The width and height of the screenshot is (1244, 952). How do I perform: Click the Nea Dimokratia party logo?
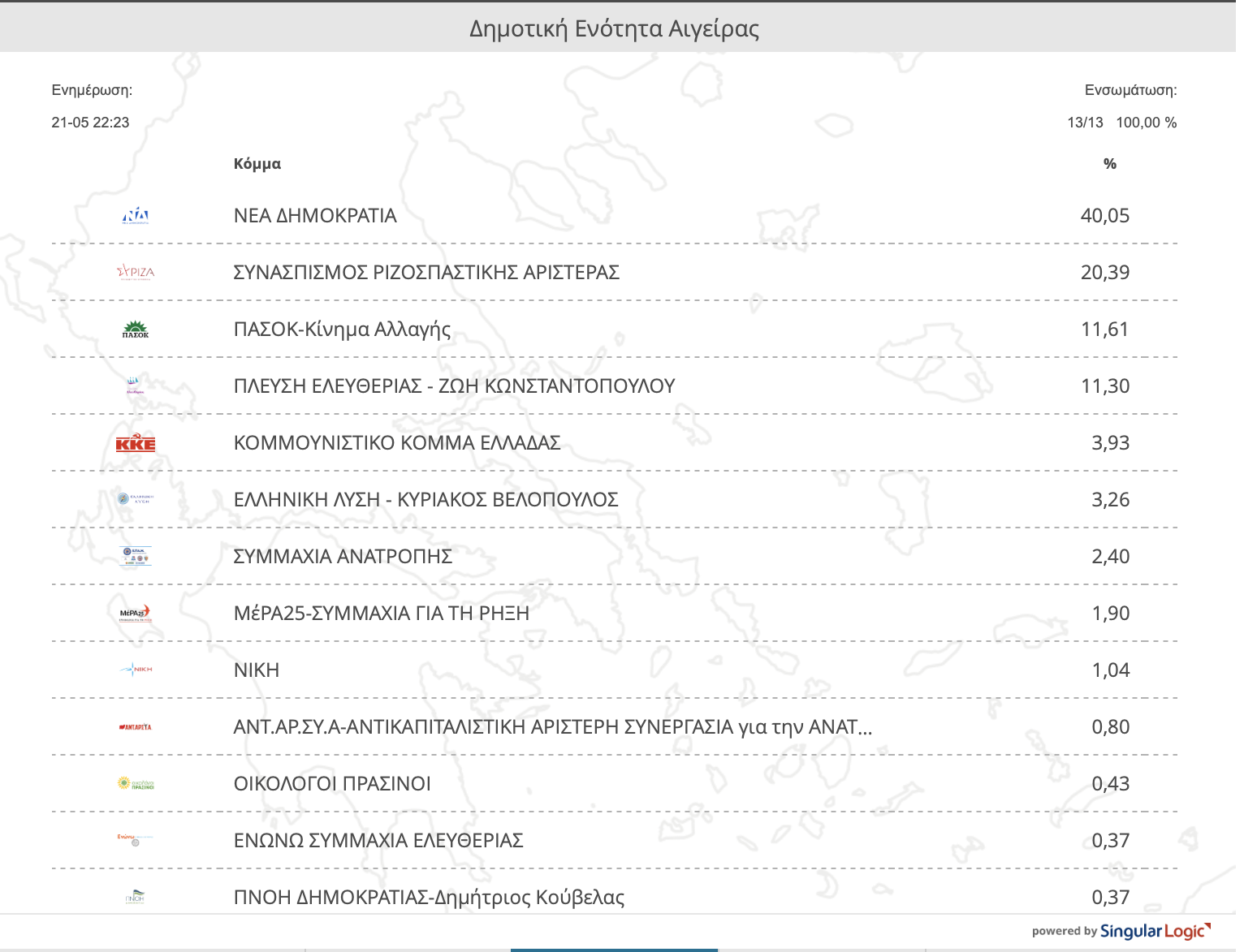click(x=136, y=216)
